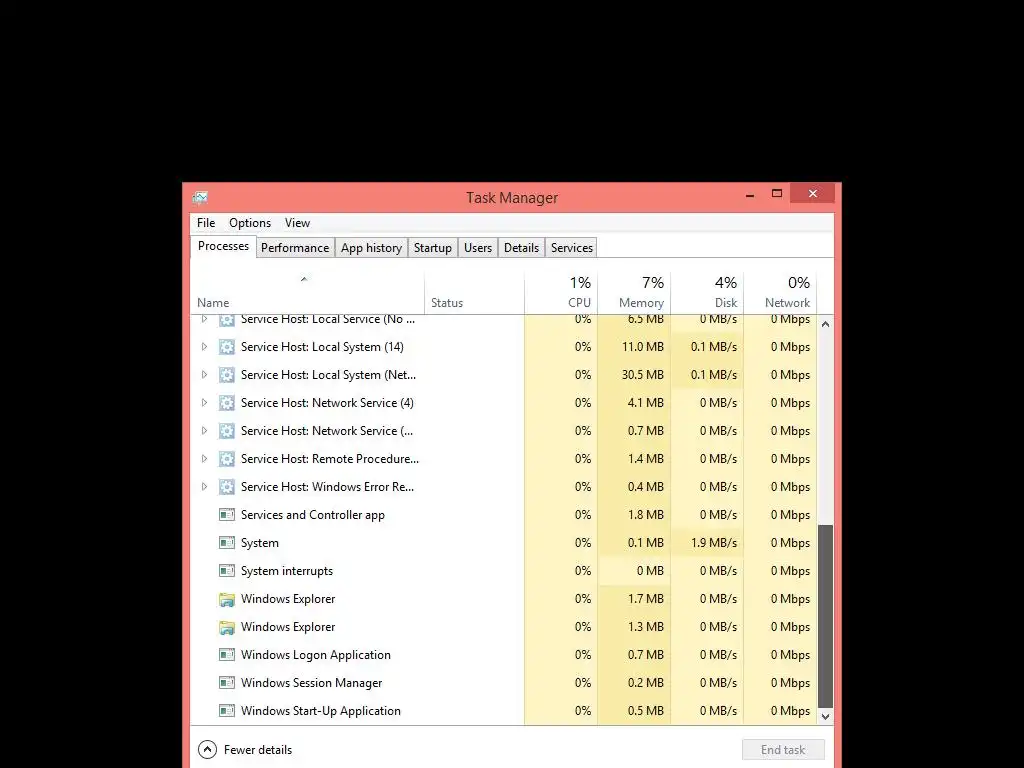Go to the Users tab

[x=477, y=248]
